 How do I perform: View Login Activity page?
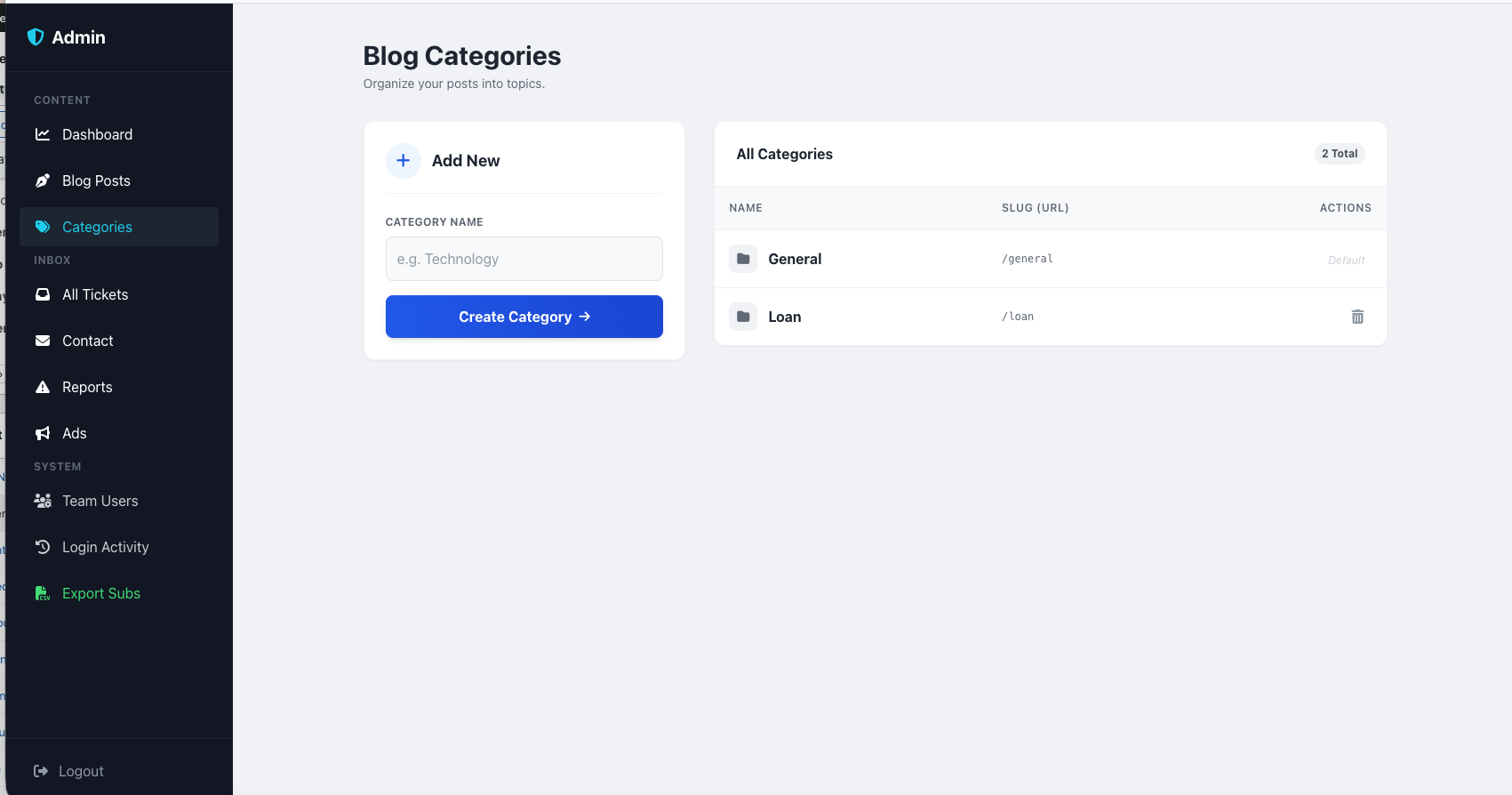click(x=119, y=547)
